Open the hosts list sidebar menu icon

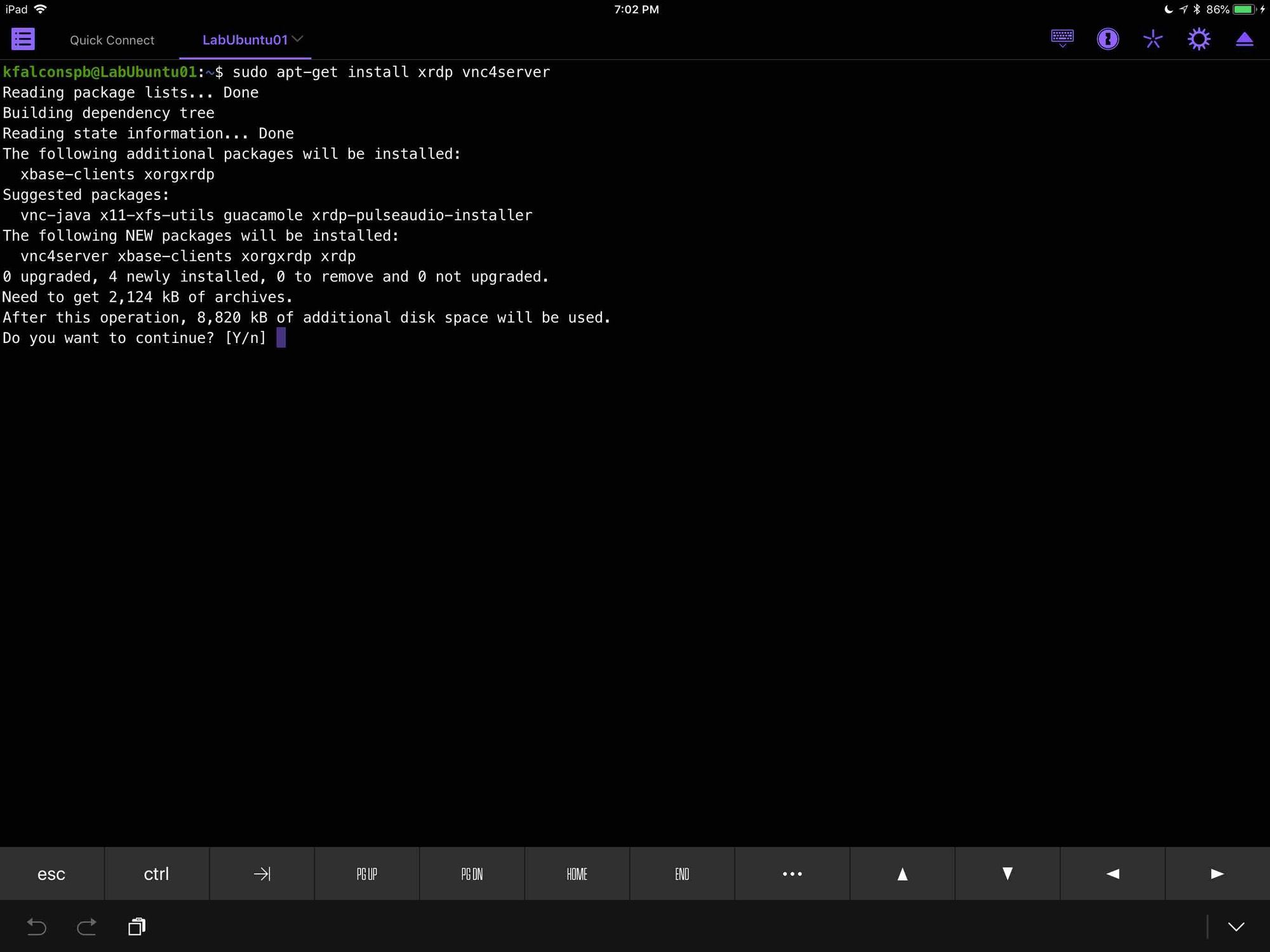tap(23, 39)
